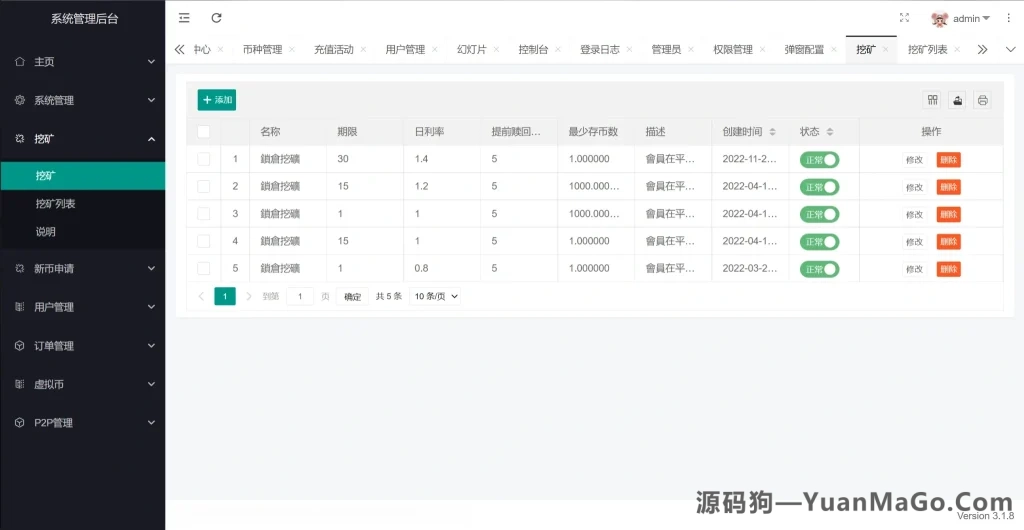Click the 确定 pagination button
Viewport: 1024px width, 530px height.
pyautogui.click(x=353, y=296)
